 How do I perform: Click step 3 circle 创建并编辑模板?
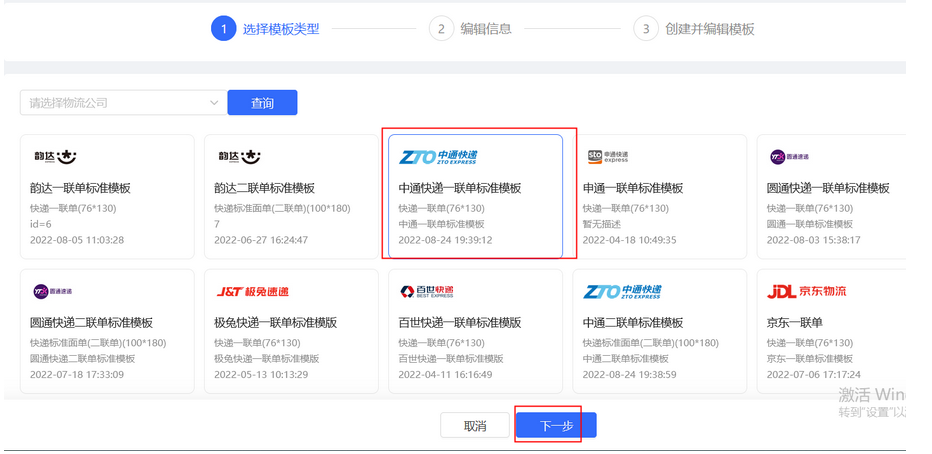pos(646,29)
